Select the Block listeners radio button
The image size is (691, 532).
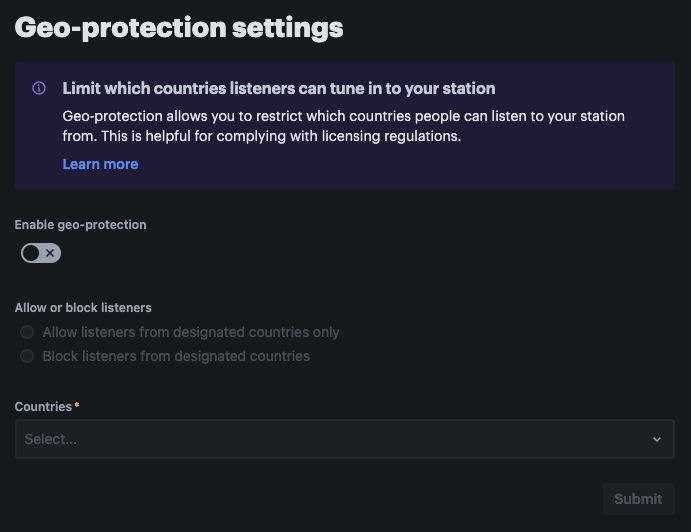(x=27, y=356)
